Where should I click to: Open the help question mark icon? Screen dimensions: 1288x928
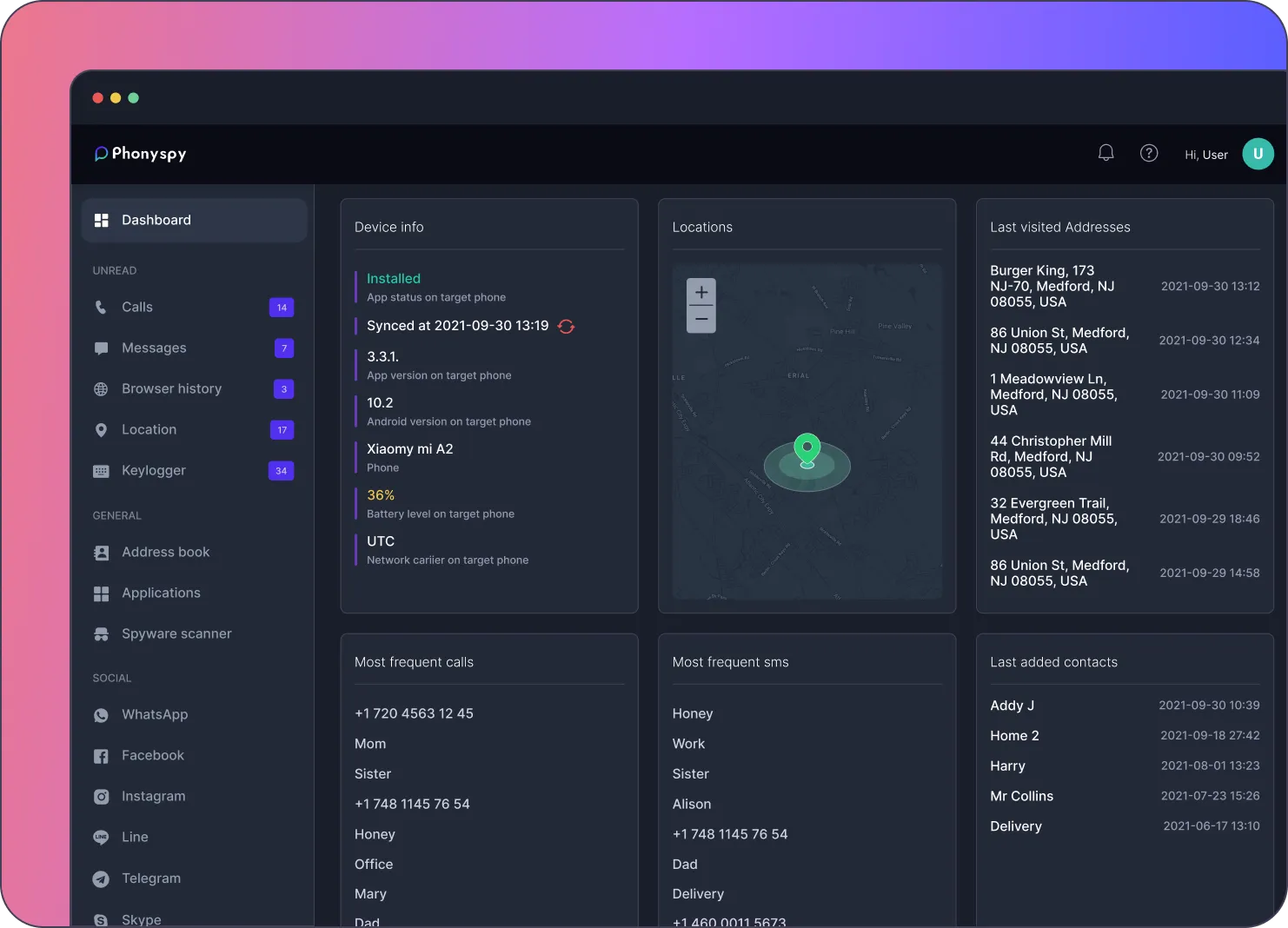(1149, 154)
